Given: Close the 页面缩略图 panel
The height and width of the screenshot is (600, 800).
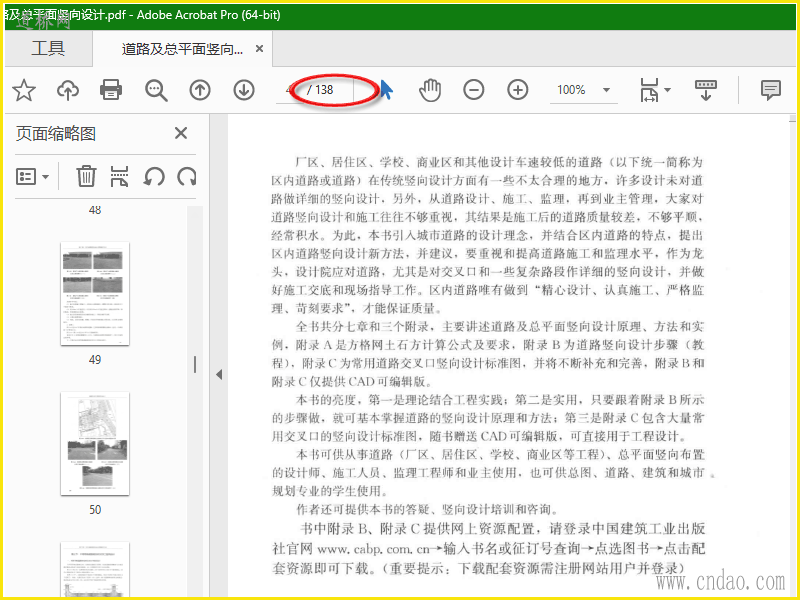Looking at the screenshot, I should (x=181, y=133).
